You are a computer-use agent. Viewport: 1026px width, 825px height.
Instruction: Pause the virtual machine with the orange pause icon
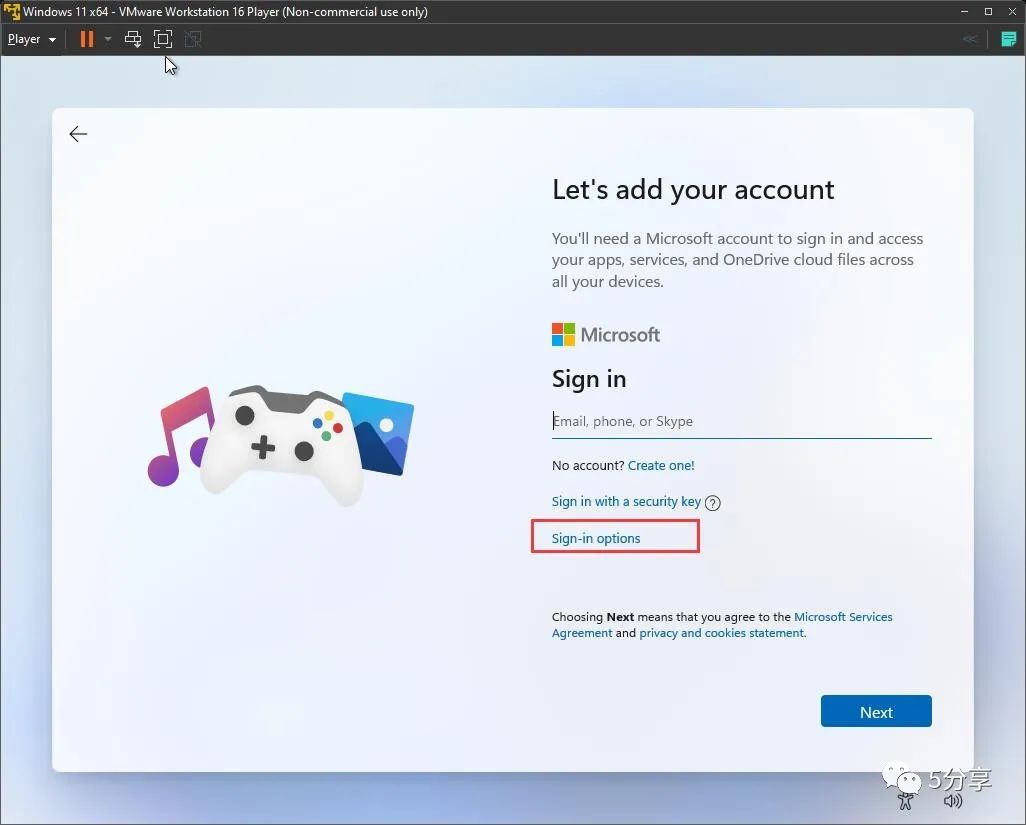pos(86,39)
